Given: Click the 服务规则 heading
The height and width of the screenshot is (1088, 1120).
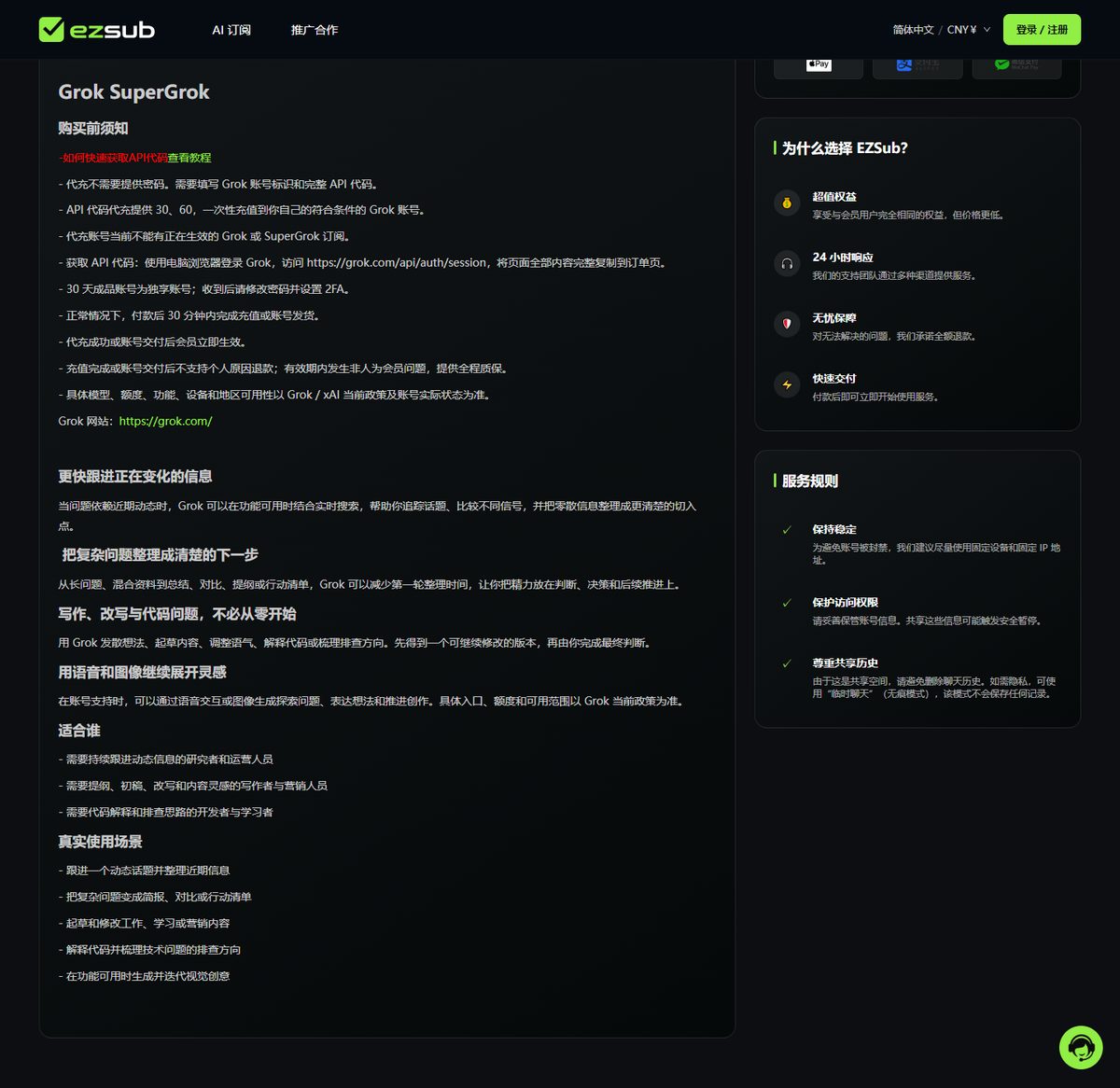Looking at the screenshot, I should [810, 481].
